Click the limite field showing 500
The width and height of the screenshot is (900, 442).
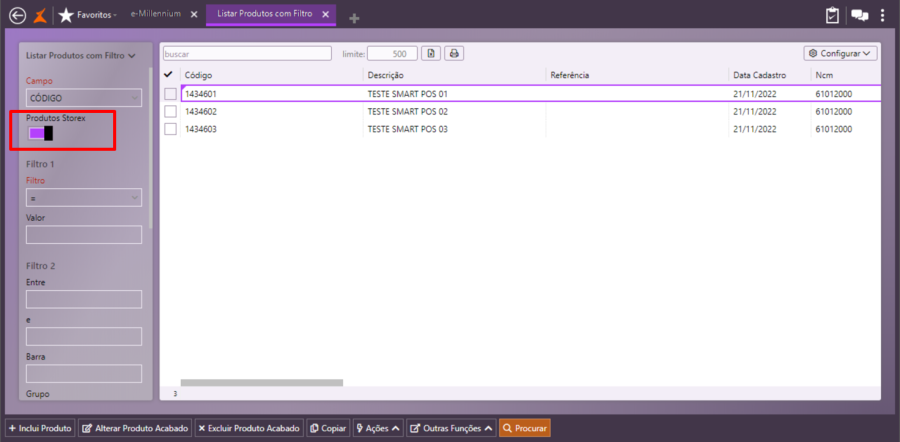click(393, 53)
